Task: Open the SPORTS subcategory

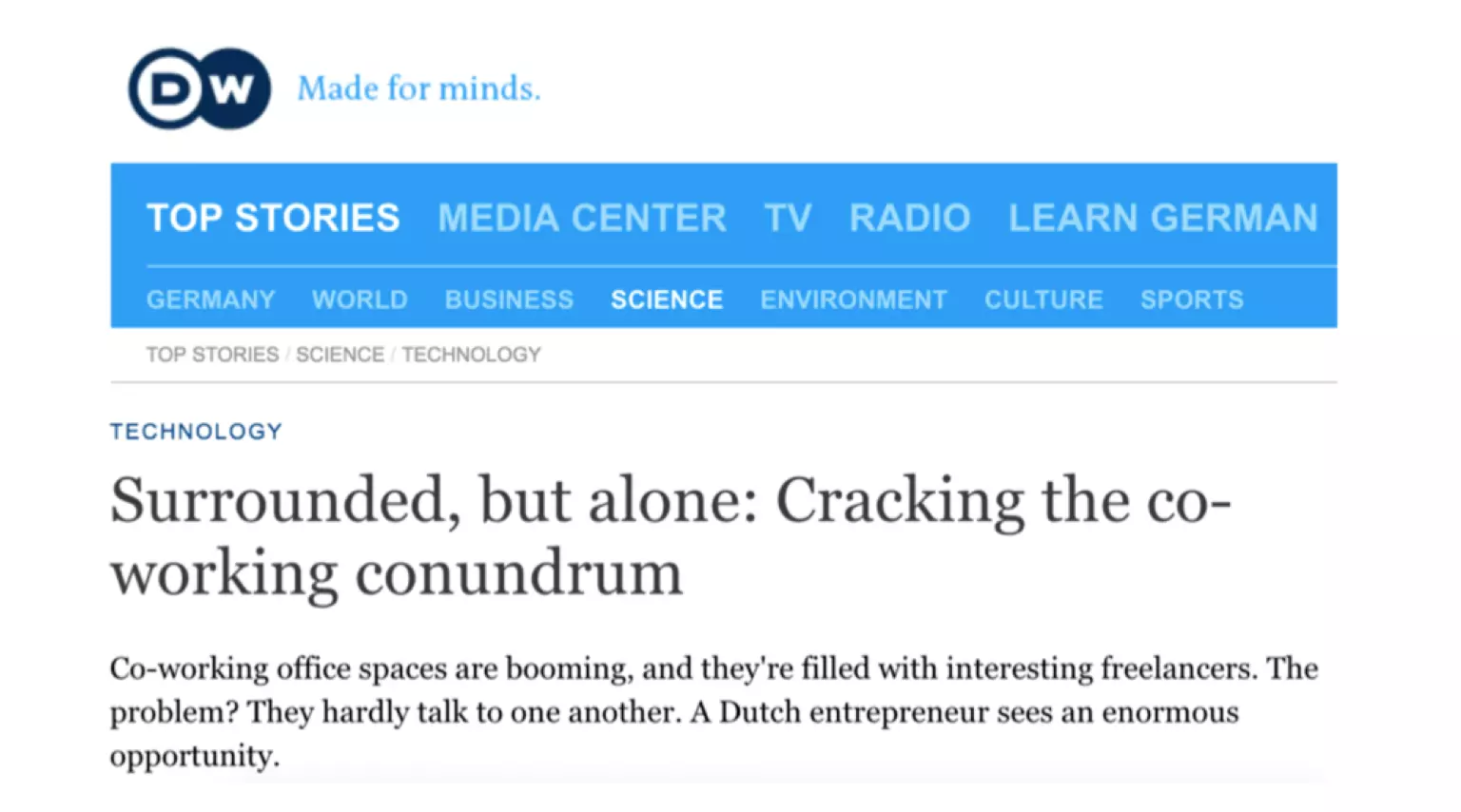Action: [x=1192, y=300]
